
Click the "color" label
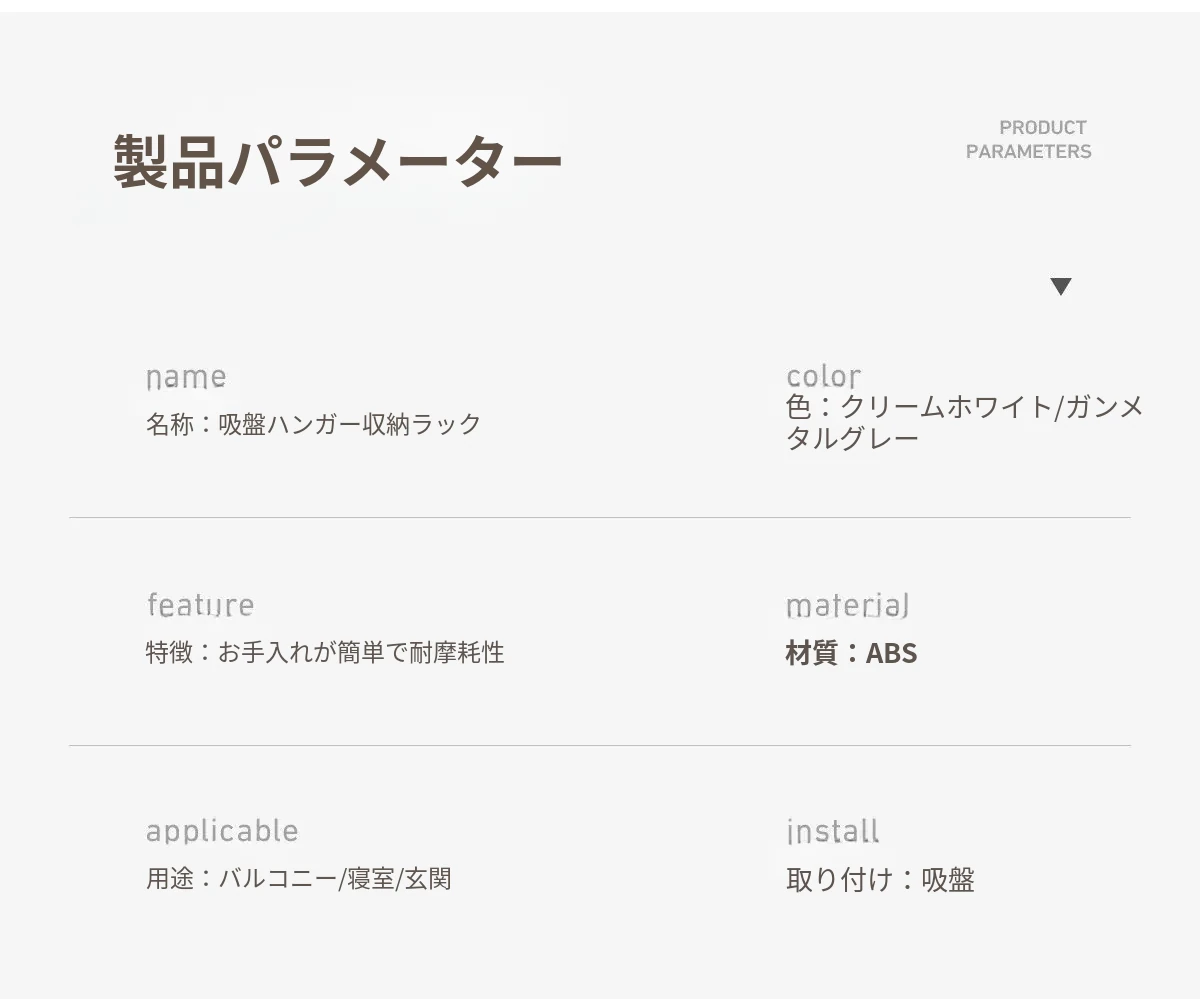823,377
